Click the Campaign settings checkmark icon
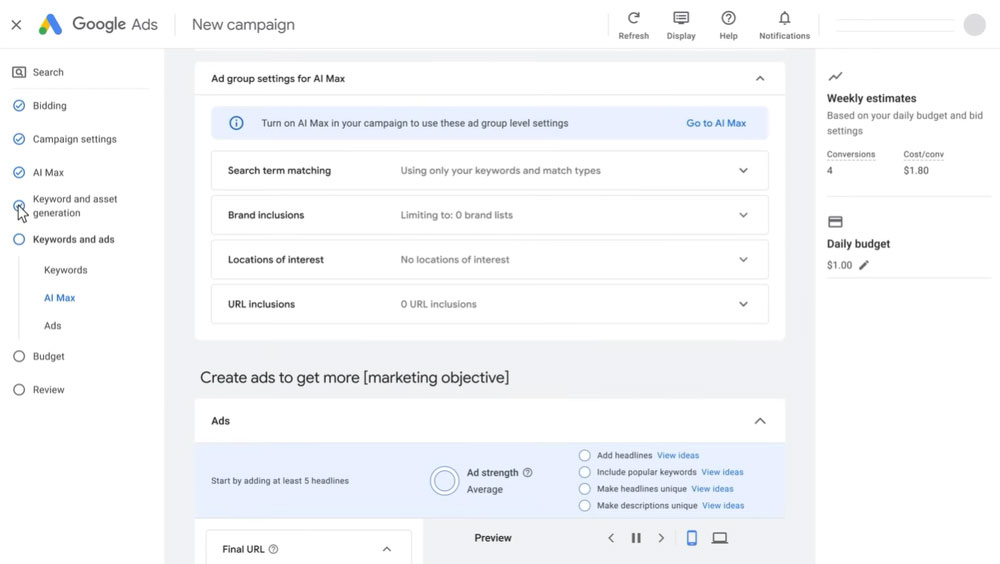This screenshot has width=1000, height=564. [x=19, y=138]
